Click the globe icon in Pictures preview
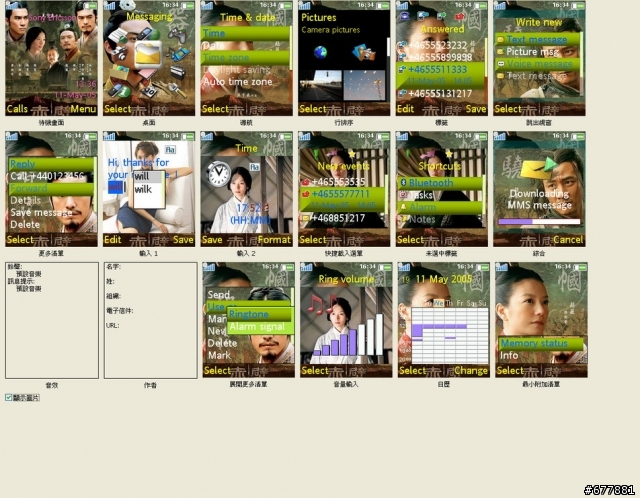 click(320, 52)
